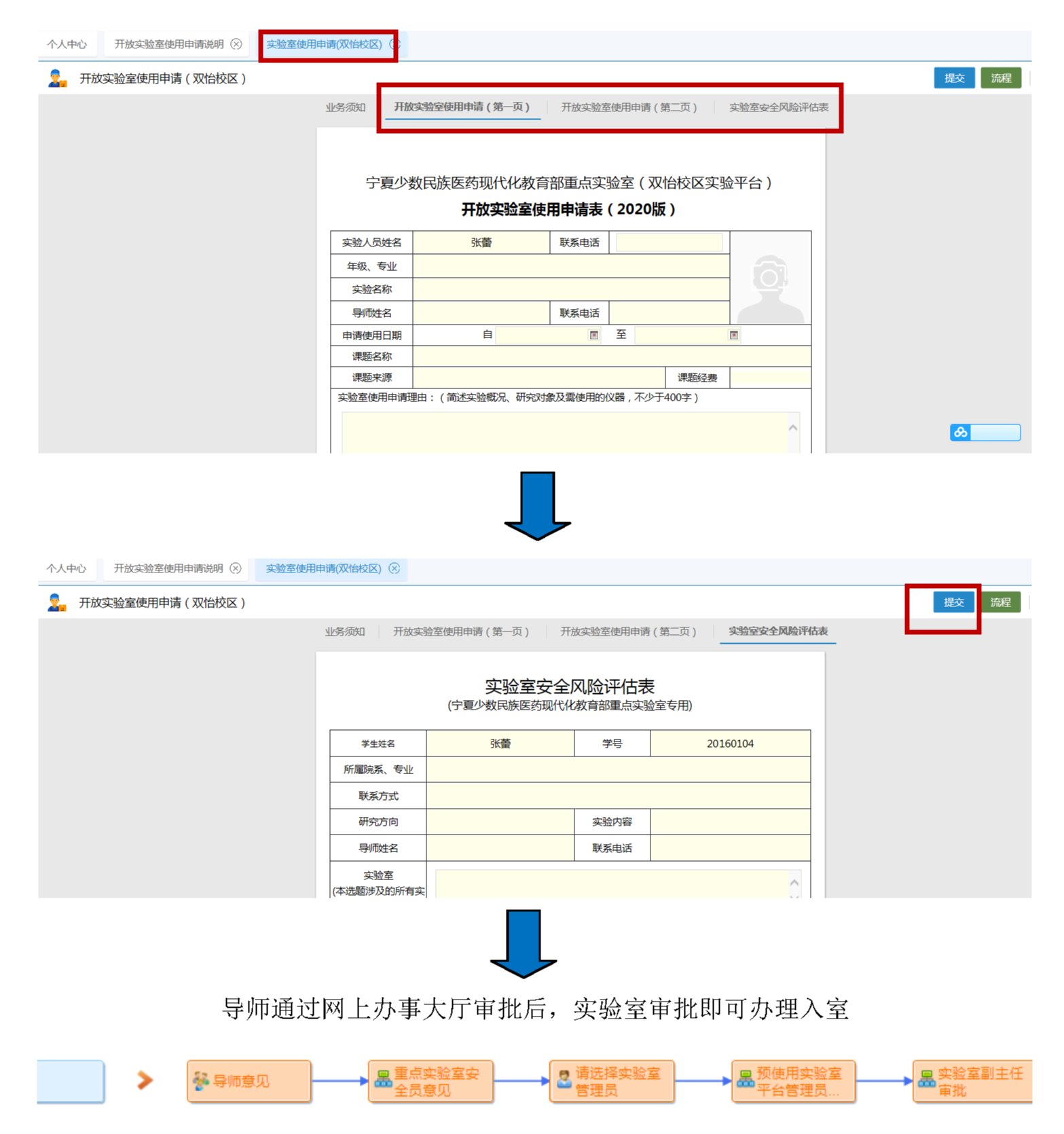Screen dimensions: 1064x1134
Task: Click the 课题经费 input field
Action: pos(770,378)
